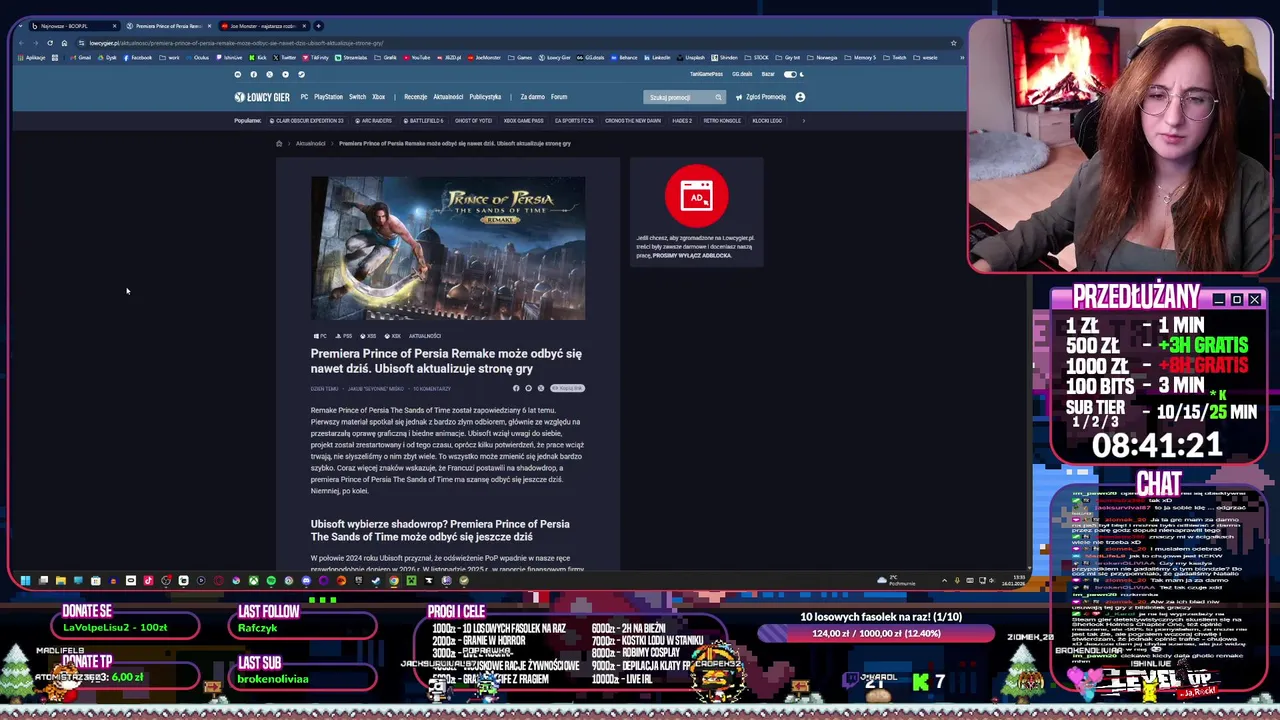
Task: Click the article headline Premiera Prince of Persia
Action: (446, 361)
